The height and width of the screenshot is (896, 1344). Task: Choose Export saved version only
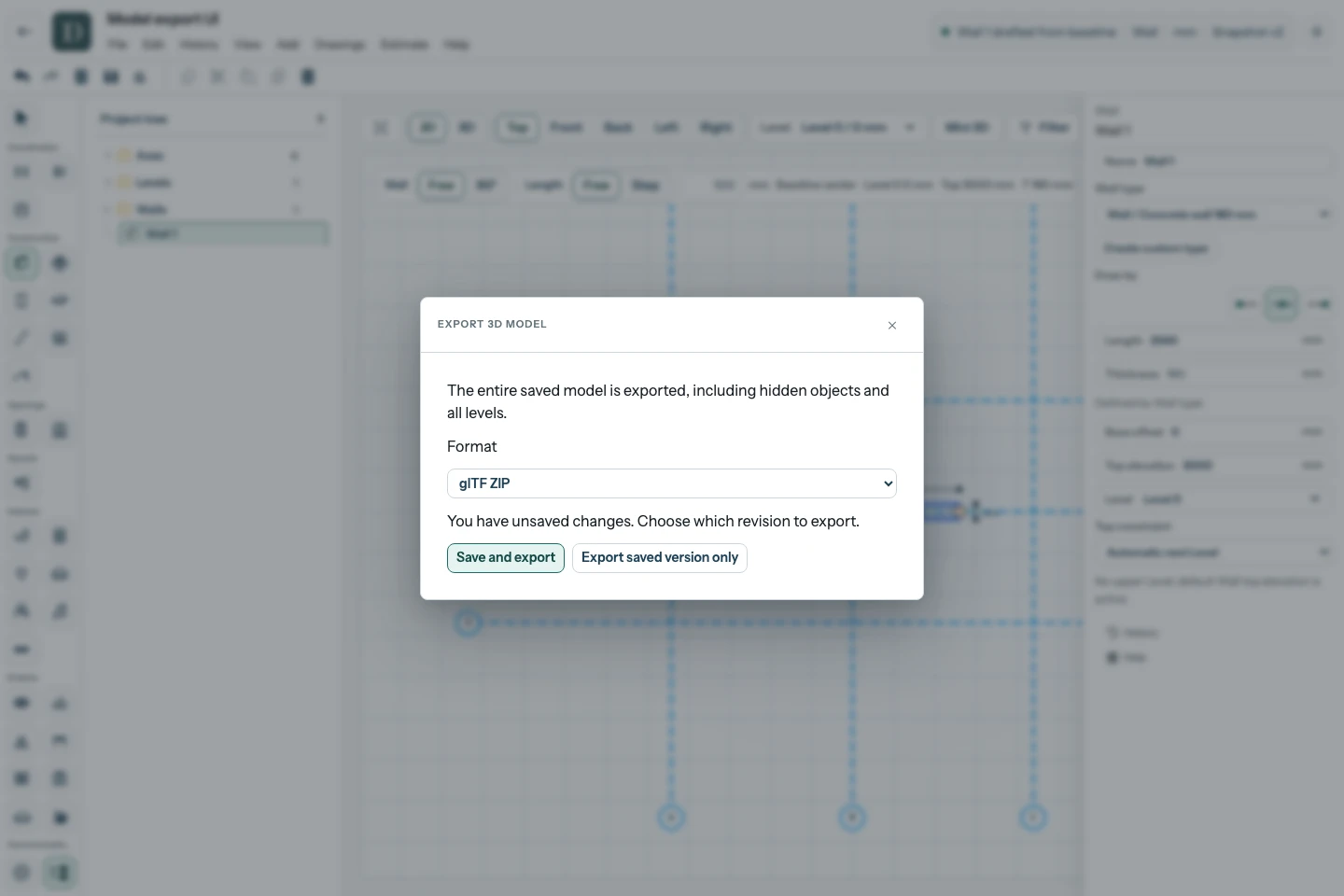(x=659, y=558)
